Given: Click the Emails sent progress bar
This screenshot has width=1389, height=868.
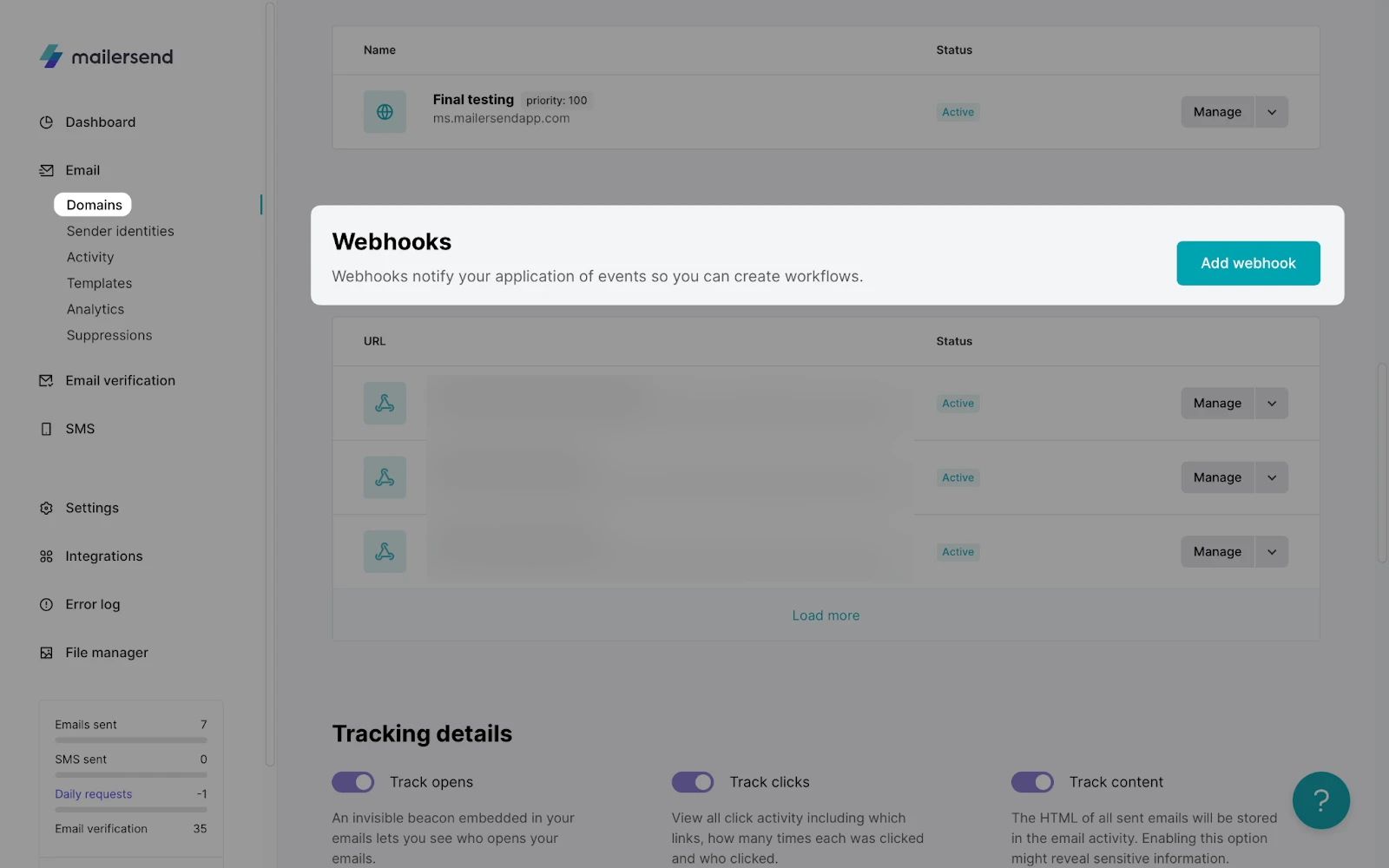Looking at the screenshot, I should tap(131, 740).
